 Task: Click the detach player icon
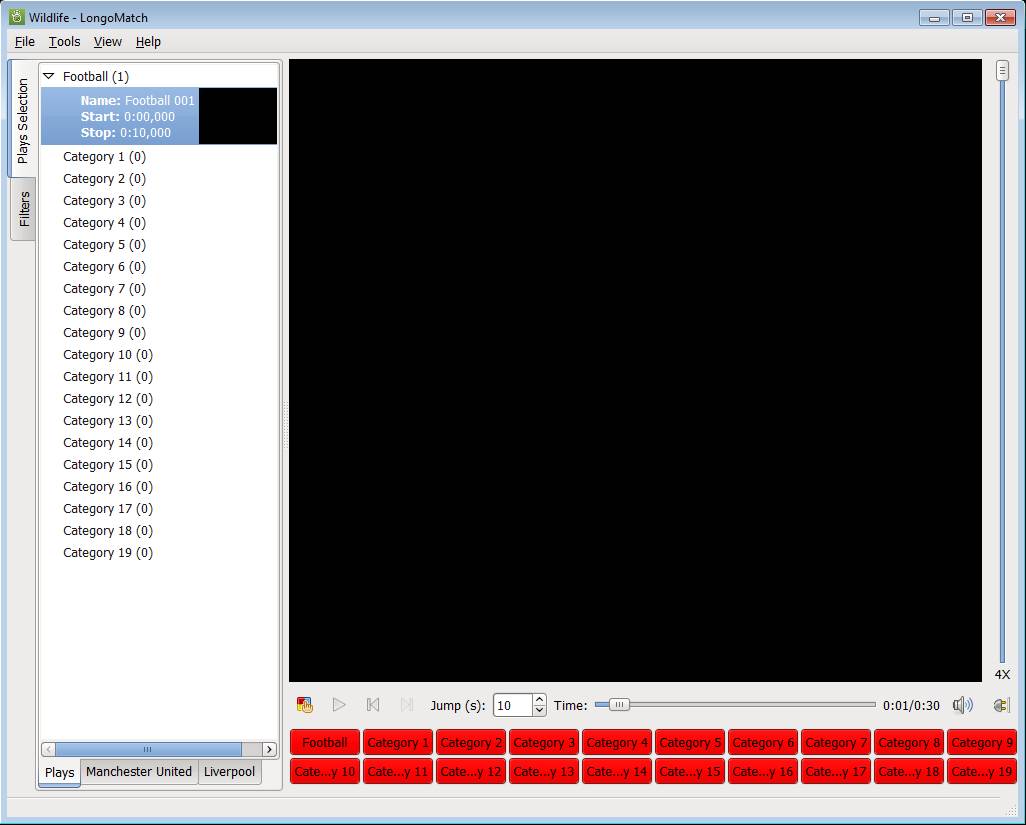pyautogui.click(x=1002, y=705)
